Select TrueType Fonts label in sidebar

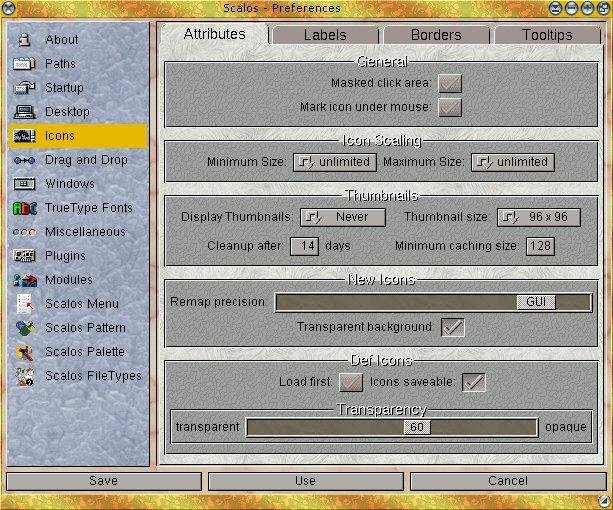click(89, 208)
